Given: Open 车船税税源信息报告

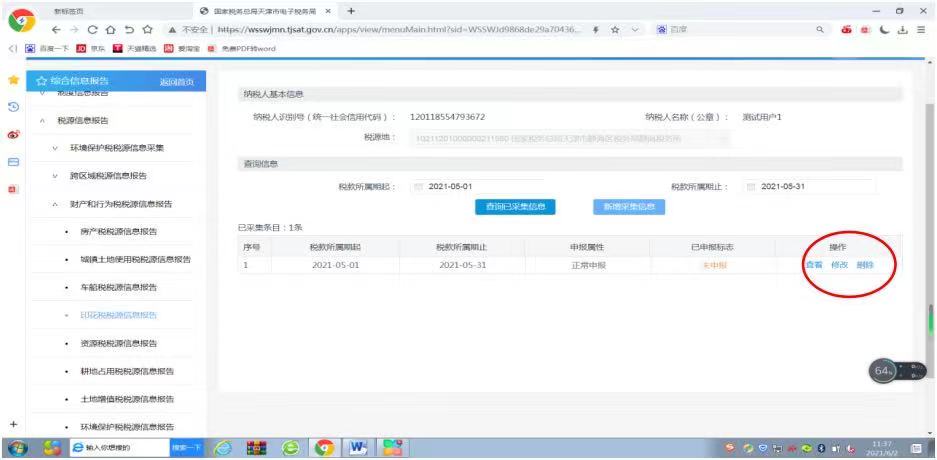Looking at the screenshot, I should tap(118, 287).
